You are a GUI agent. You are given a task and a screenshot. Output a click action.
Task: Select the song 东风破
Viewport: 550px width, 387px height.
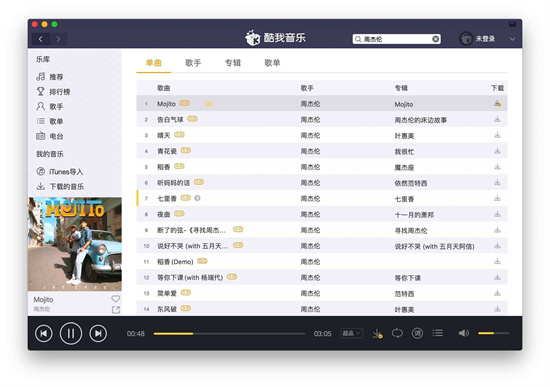coord(322,309)
